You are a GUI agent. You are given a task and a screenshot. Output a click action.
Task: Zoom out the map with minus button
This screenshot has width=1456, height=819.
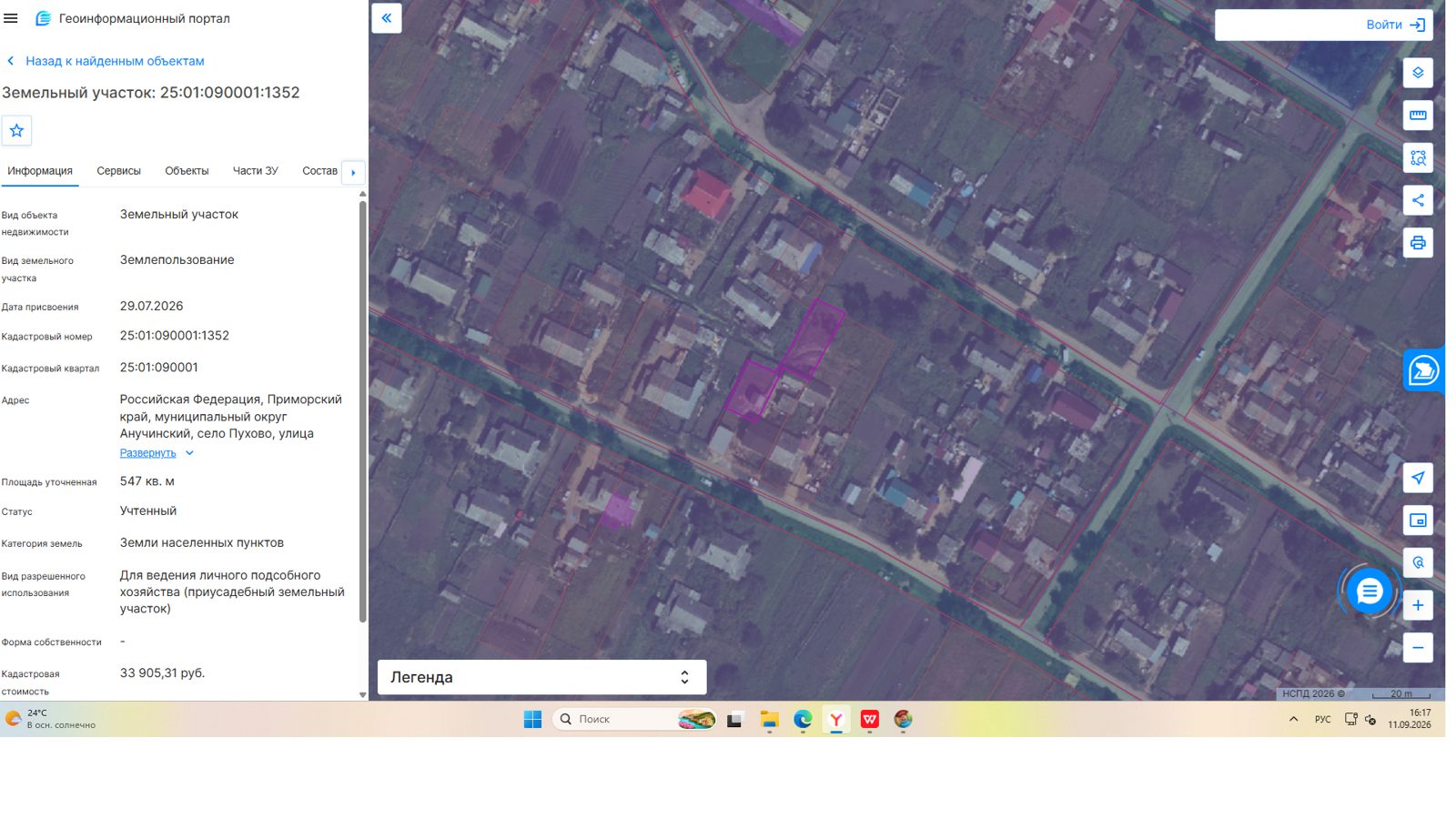[x=1418, y=648]
